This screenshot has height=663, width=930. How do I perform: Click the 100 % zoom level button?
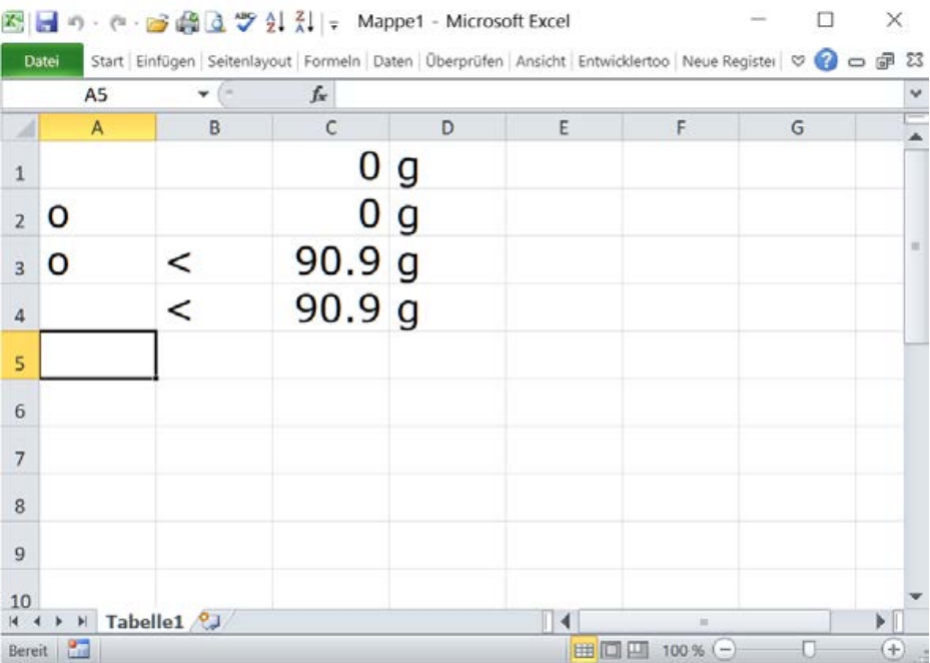pyautogui.click(x=683, y=651)
